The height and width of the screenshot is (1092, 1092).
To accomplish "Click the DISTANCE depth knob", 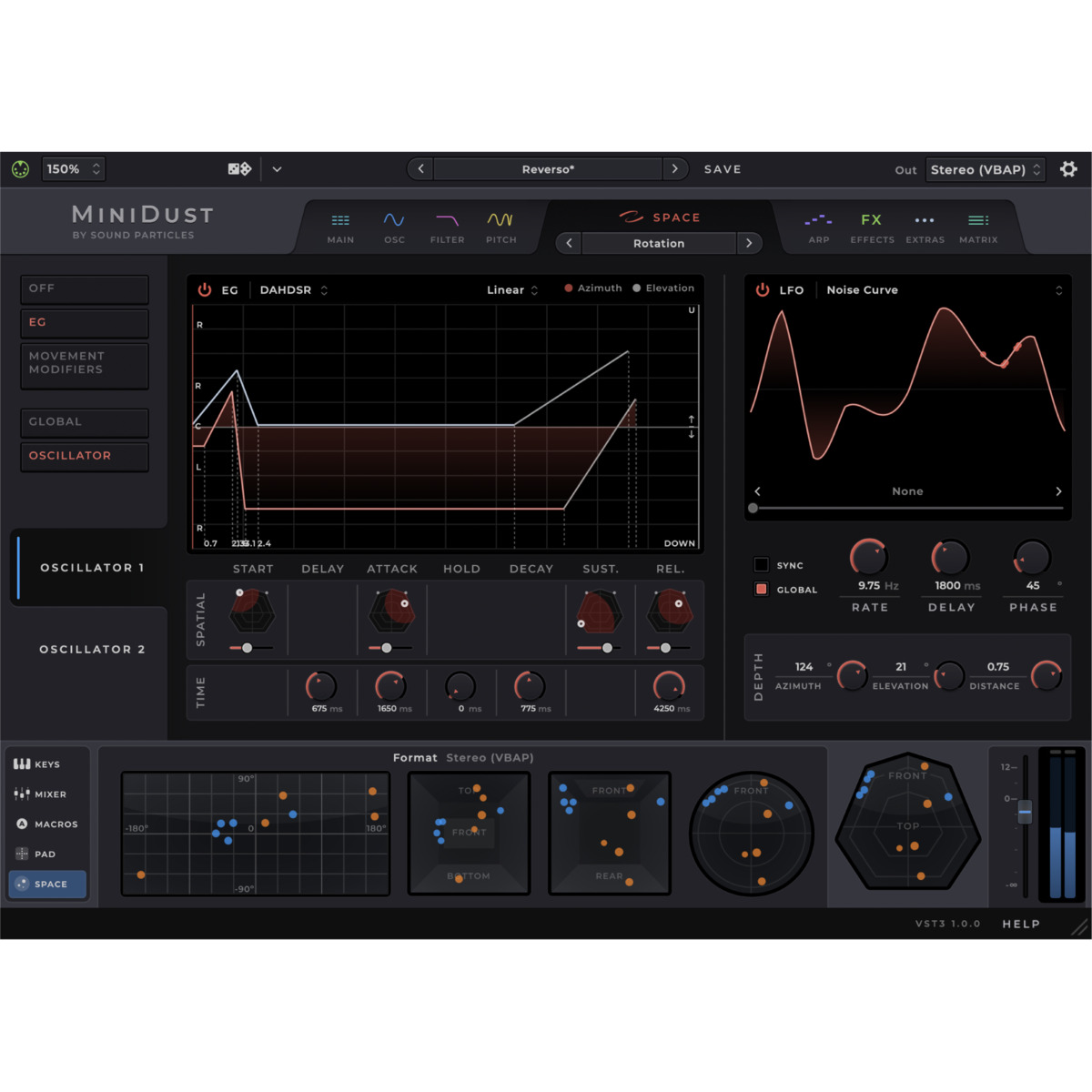I will (1046, 675).
